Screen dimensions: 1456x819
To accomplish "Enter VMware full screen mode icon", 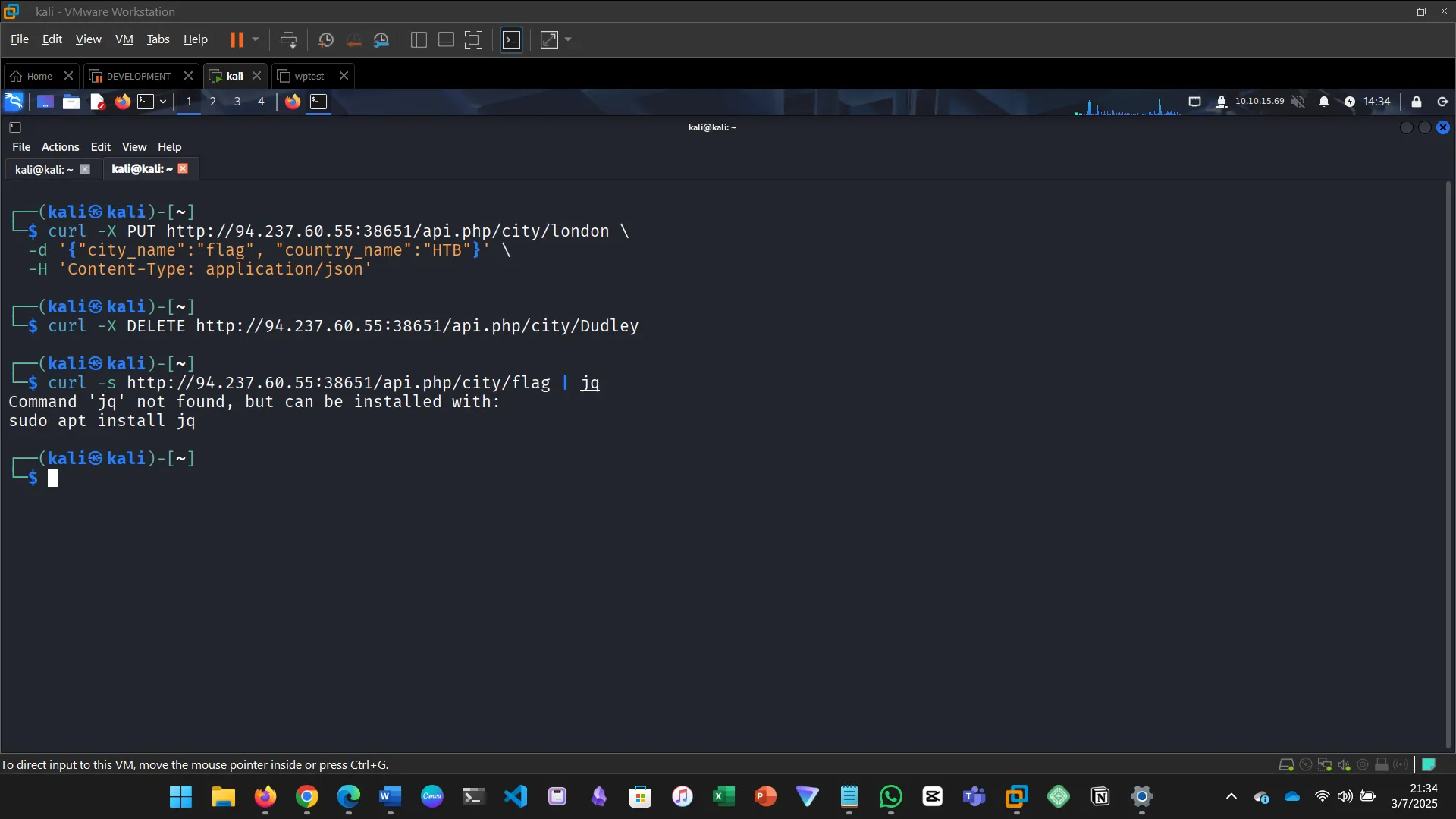I will tap(473, 39).
